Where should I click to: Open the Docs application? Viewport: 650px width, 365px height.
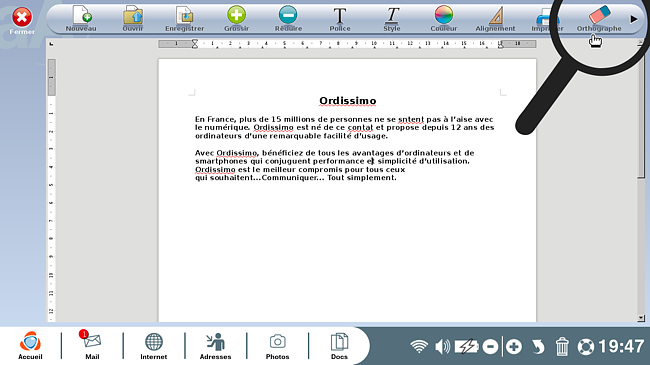(339, 345)
